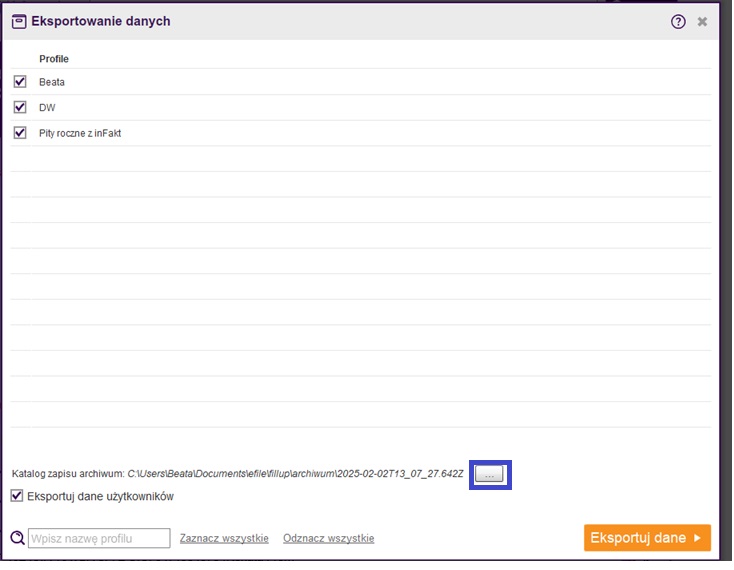The height and width of the screenshot is (570, 734).
Task: Click the archive box icon beside the title
Action: click(x=19, y=22)
